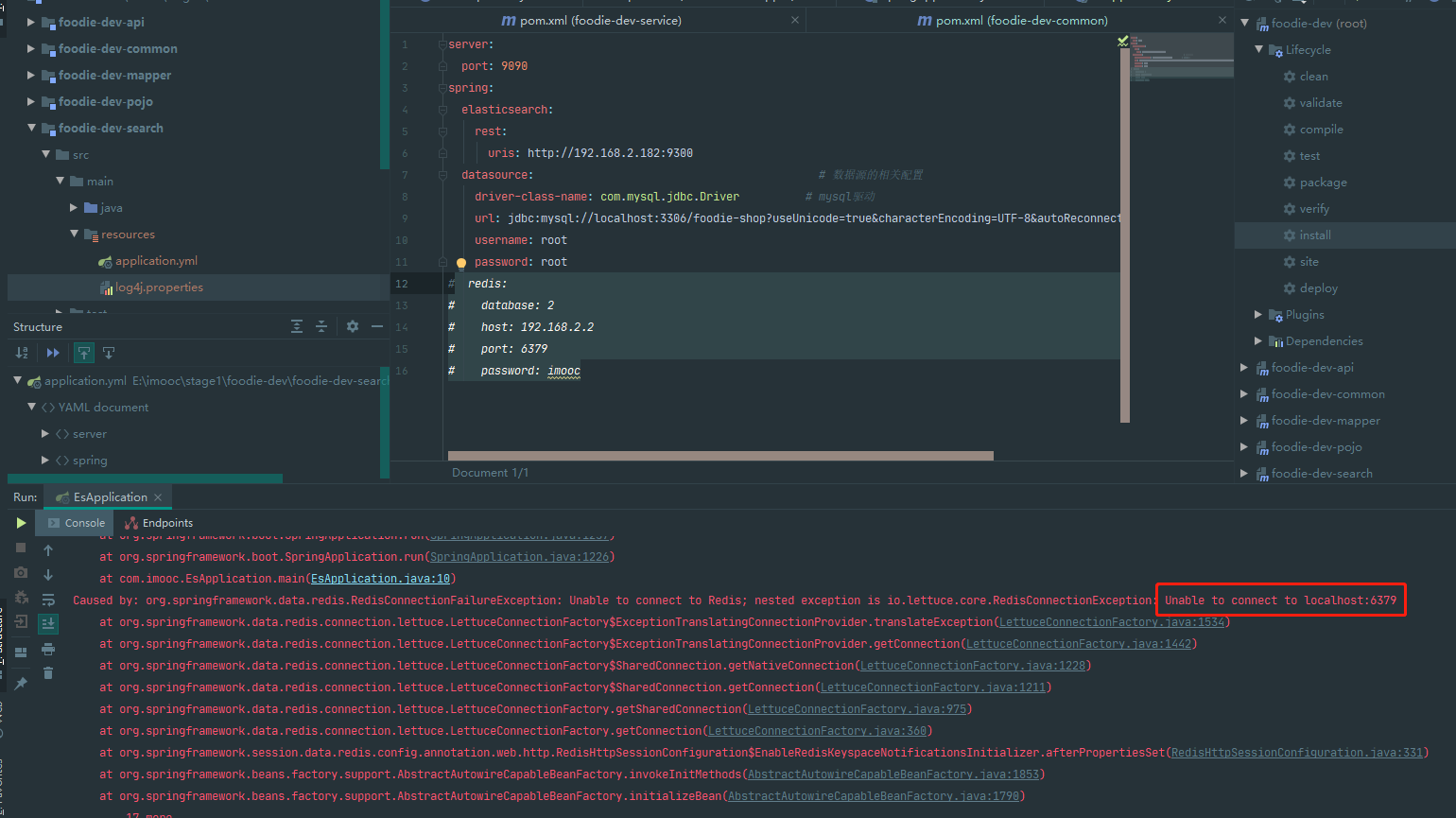Click the Exit icon in Run sidebar
This screenshot has height=818, width=1456.
21,622
